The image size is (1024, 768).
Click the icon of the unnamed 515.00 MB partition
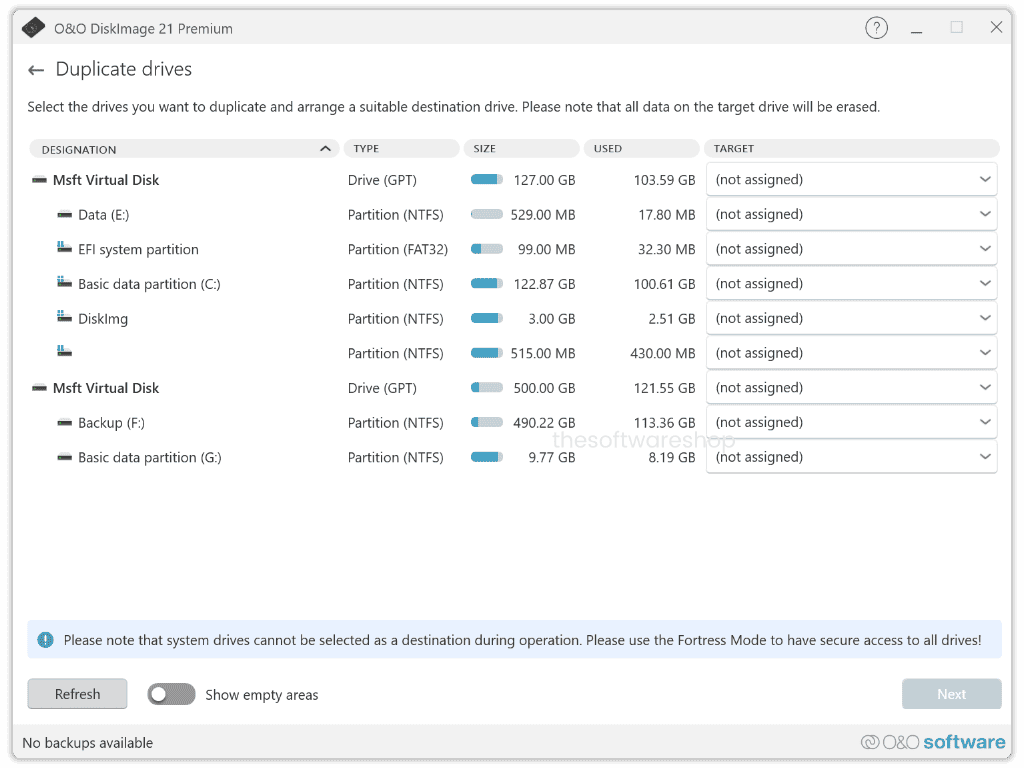[64, 351]
